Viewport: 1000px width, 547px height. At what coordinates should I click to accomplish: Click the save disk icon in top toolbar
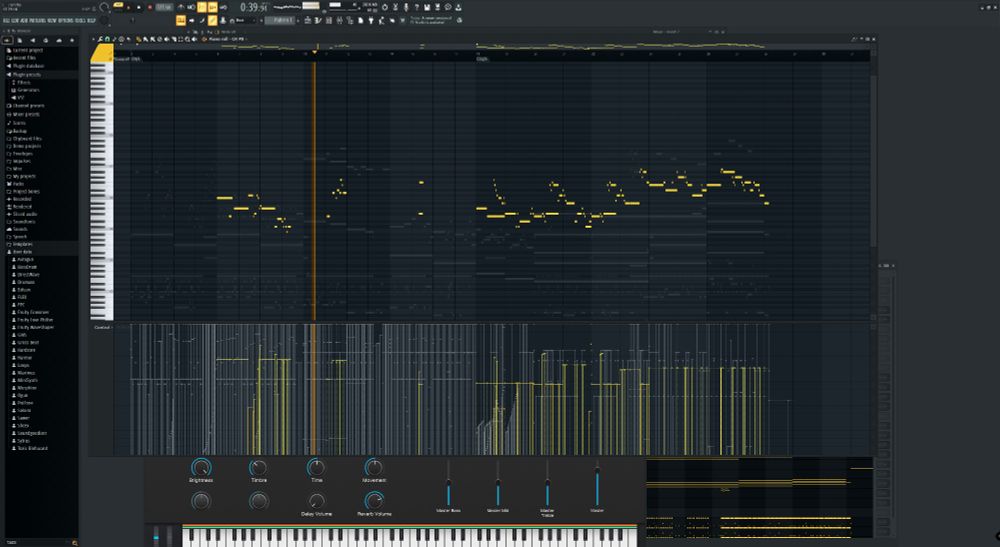(427, 7)
